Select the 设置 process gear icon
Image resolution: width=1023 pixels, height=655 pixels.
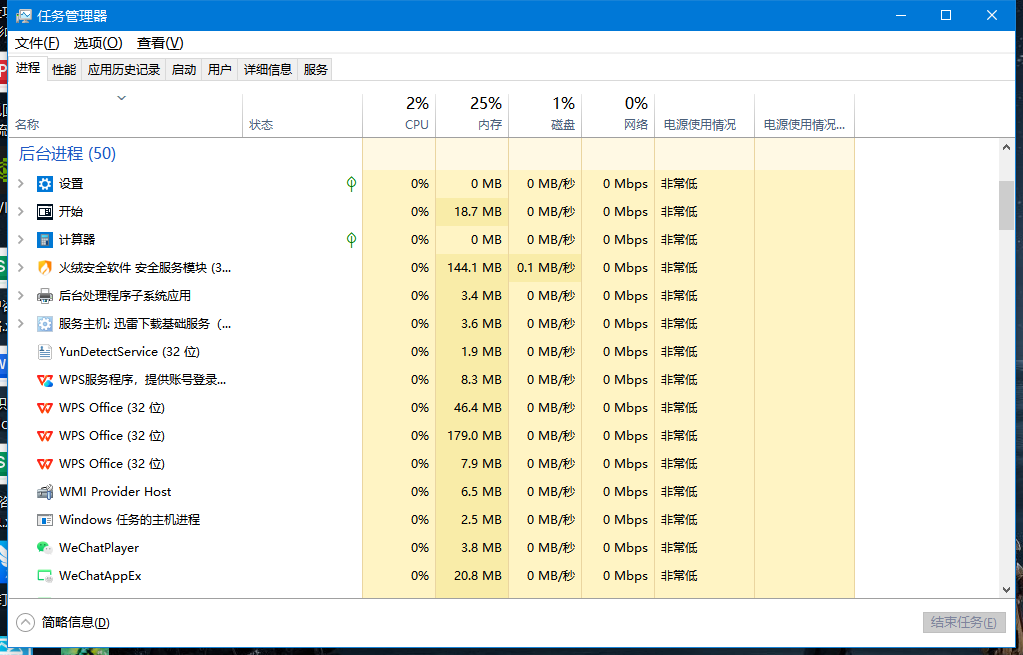pos(43,183)
